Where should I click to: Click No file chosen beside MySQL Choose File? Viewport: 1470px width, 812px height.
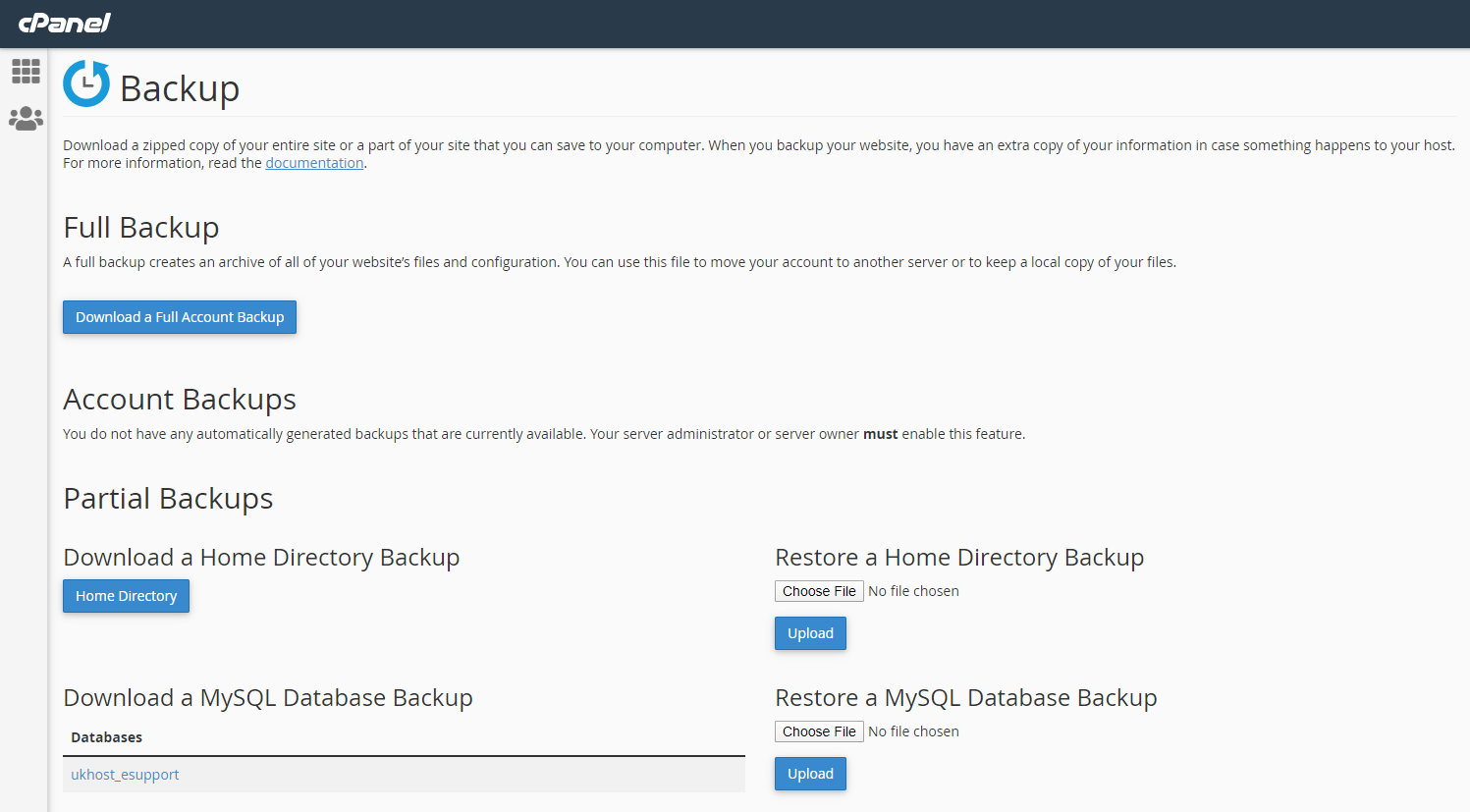913,731
